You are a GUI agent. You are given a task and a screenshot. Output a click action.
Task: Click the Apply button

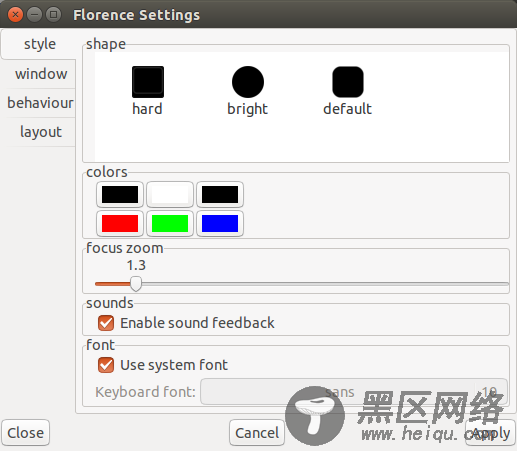pyautogui.click(x=490, y=433)
